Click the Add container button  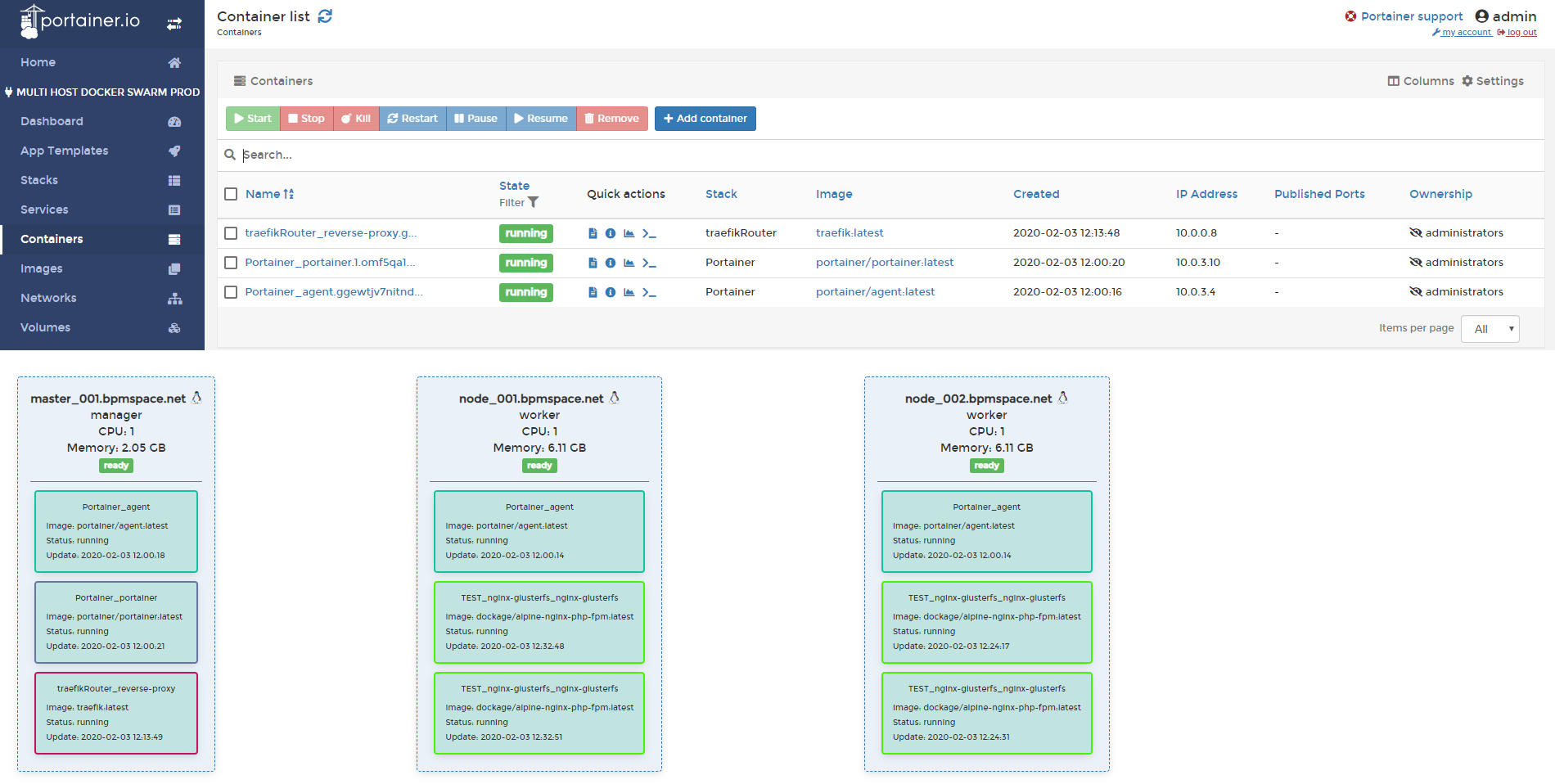click(705, 119)
